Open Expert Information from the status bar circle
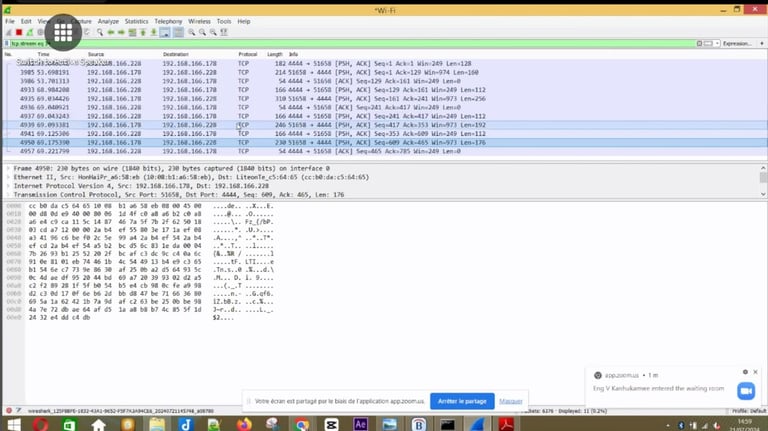The height and width of the screenshot is (431, 768). point(8,411)
